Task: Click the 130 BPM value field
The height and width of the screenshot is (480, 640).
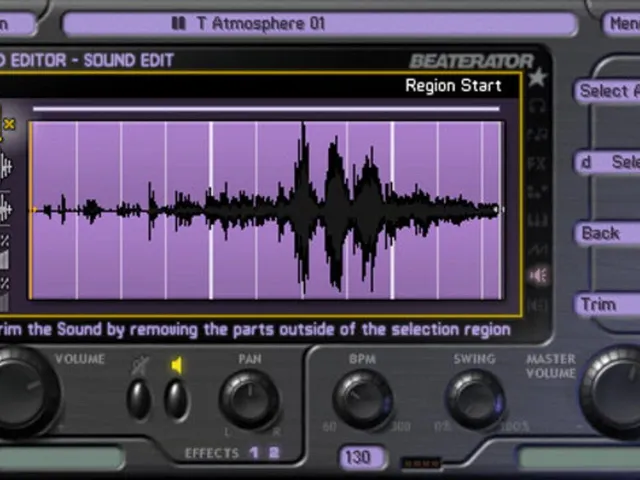Action: point(361,457)
